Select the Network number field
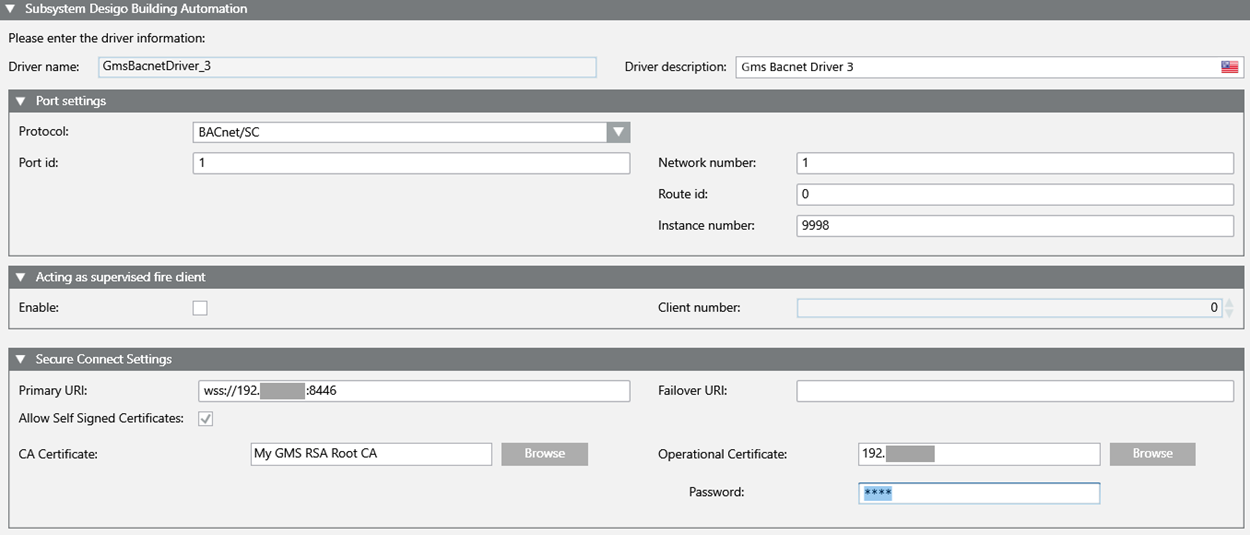This screenshot has width=1250, height=535. tap(1014, 163)
